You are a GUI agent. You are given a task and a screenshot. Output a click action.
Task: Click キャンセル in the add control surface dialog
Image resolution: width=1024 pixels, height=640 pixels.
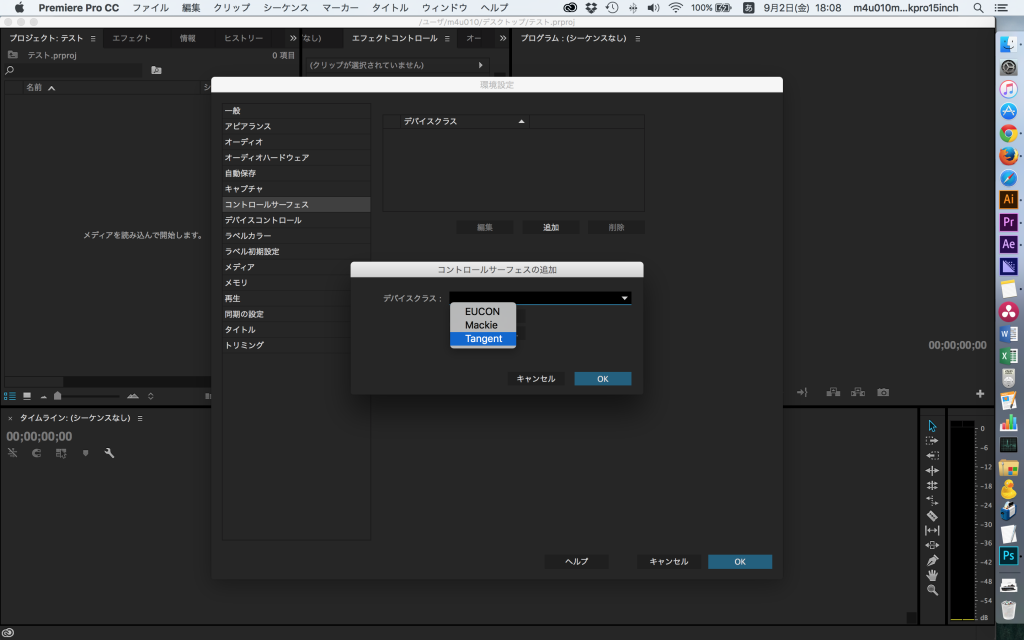[535, 379]
